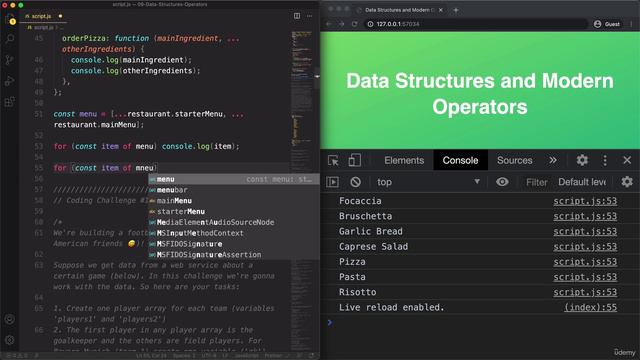Choose the 'MSFIDOSignature' suggestion
Image resolution: width=640 pixels, height=360 pixels.
pyautogui.click(x=233, y=244)
